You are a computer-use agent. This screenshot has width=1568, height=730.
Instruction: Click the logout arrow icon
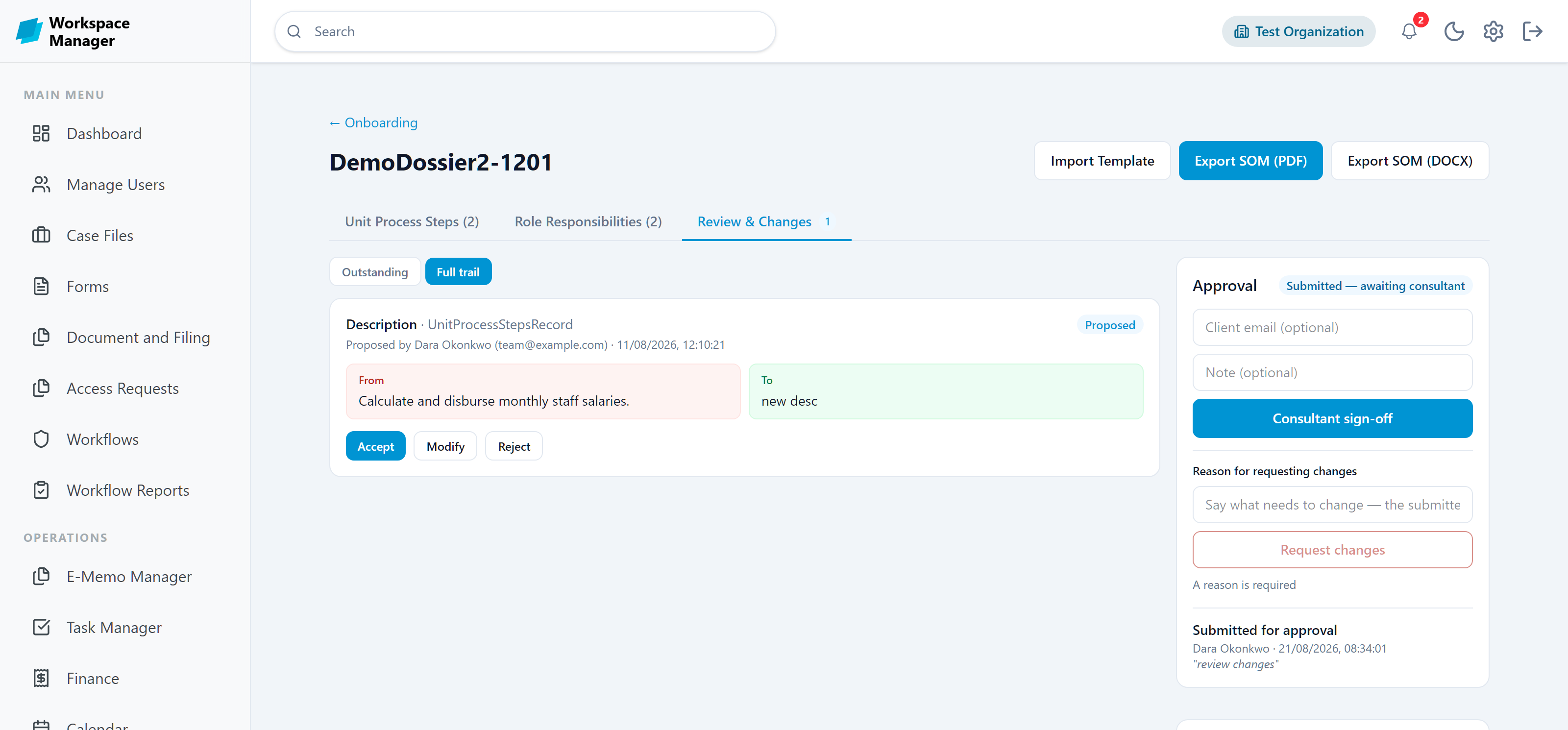click(1533, 31)
